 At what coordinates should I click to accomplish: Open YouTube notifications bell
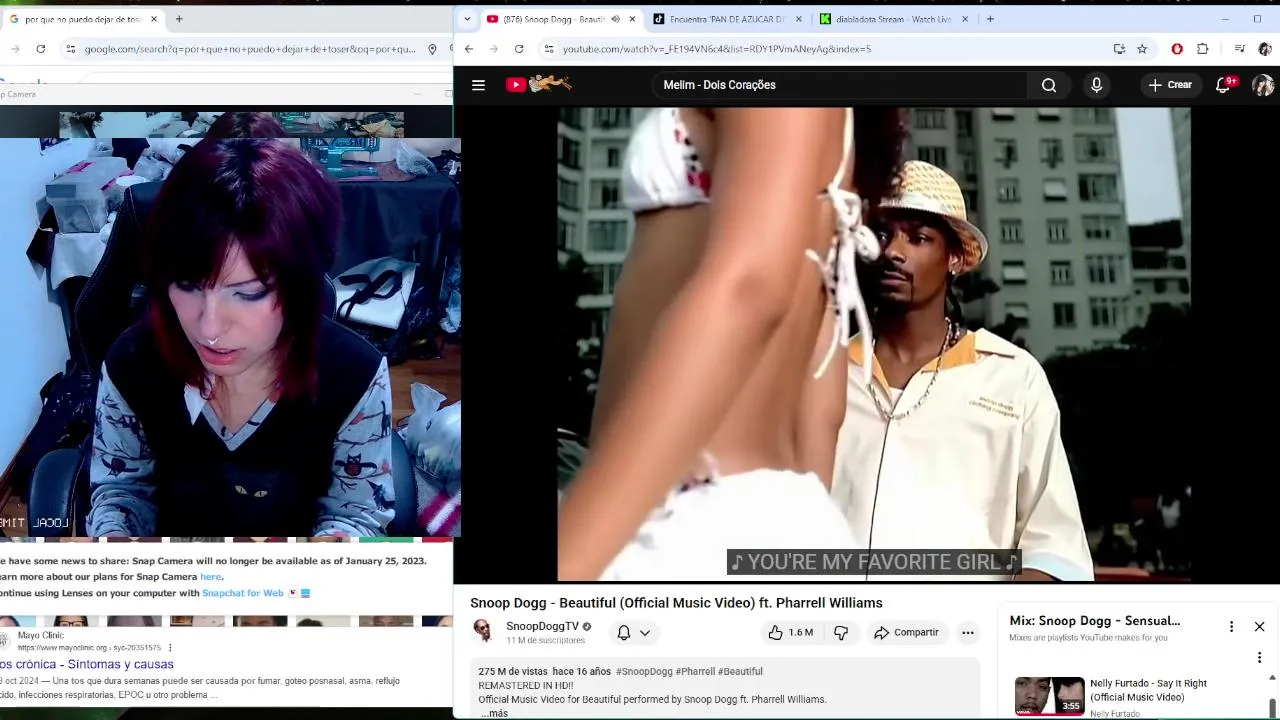tap(1224, 85)
